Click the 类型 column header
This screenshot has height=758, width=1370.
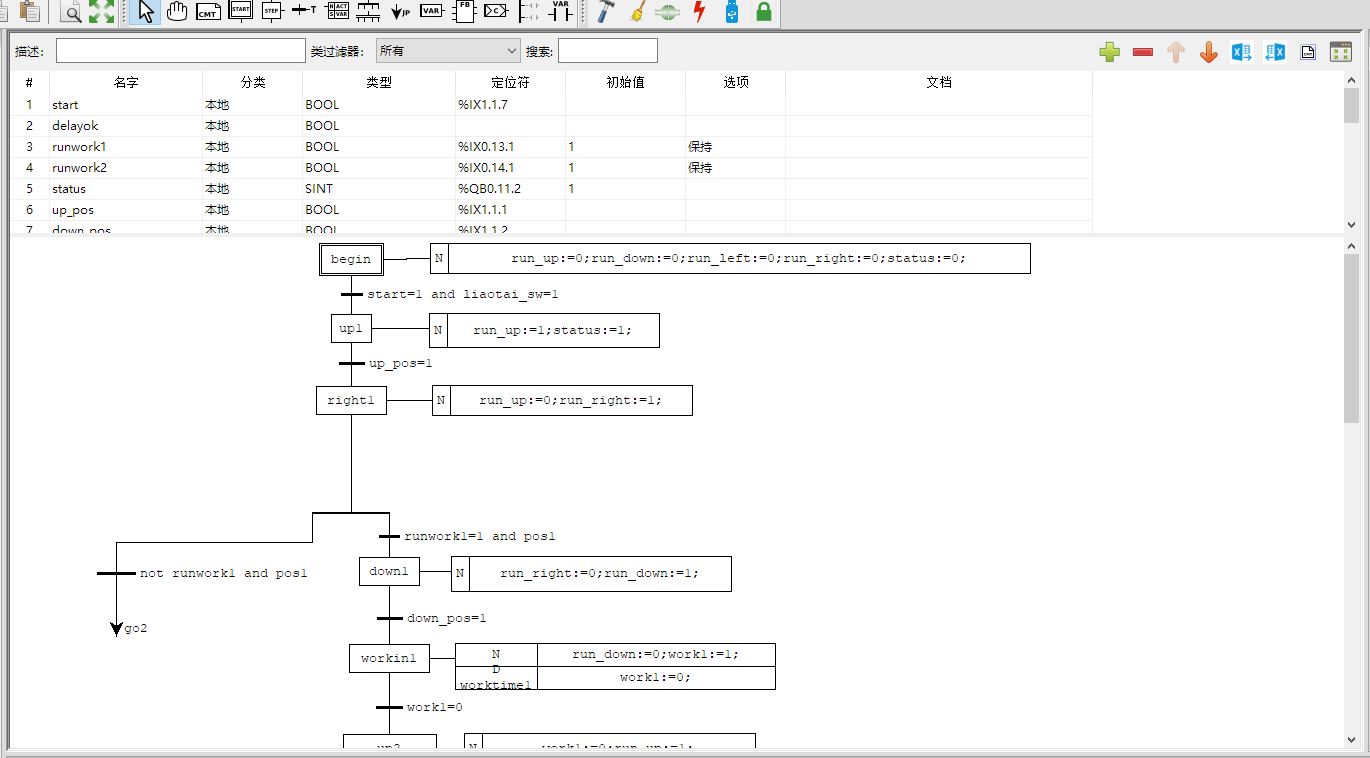(379, 82)
